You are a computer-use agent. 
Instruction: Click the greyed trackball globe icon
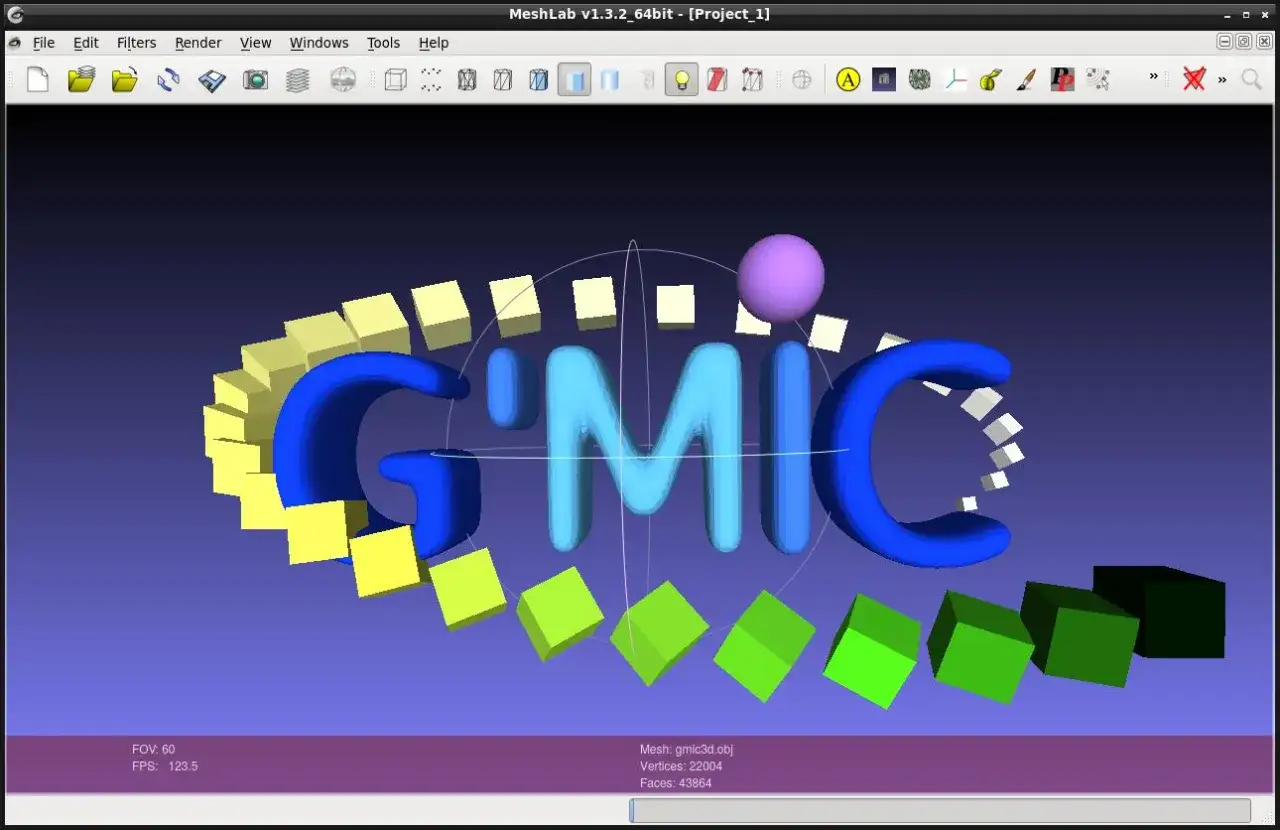pyautogui.click(x=802, y=79)
